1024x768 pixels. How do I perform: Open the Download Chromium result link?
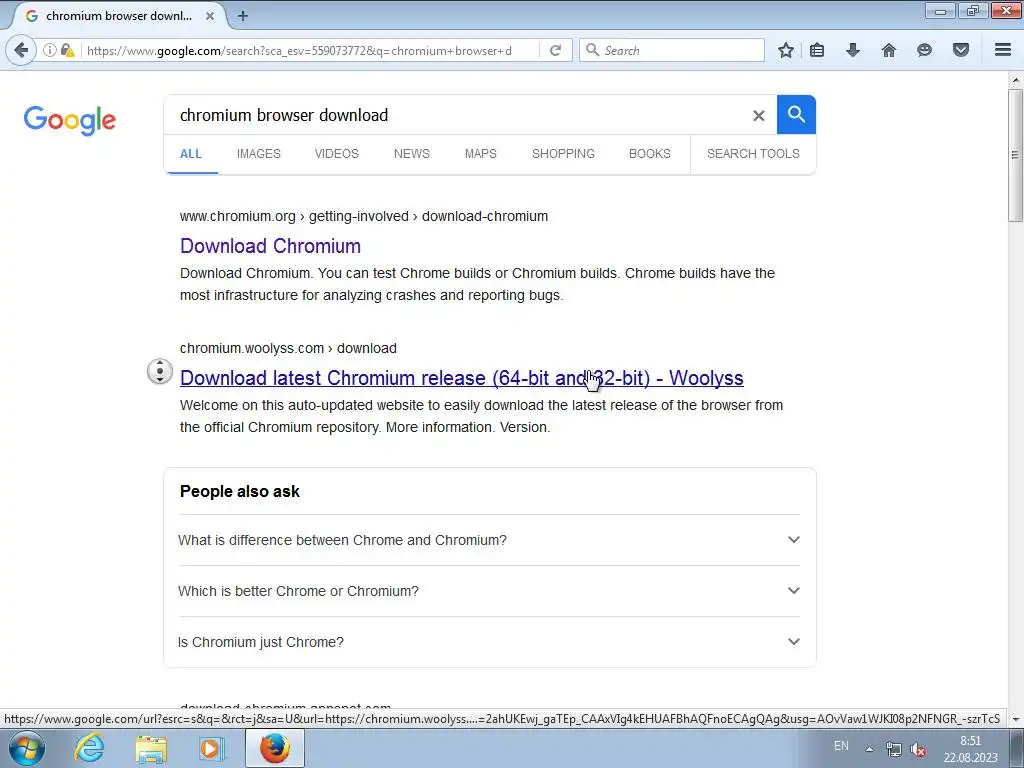pos(270,246)
